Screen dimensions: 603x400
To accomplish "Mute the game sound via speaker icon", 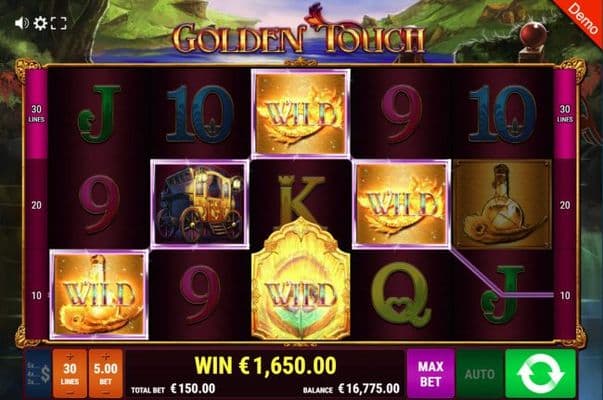I will pyautogui.click(x=22, y=23).
